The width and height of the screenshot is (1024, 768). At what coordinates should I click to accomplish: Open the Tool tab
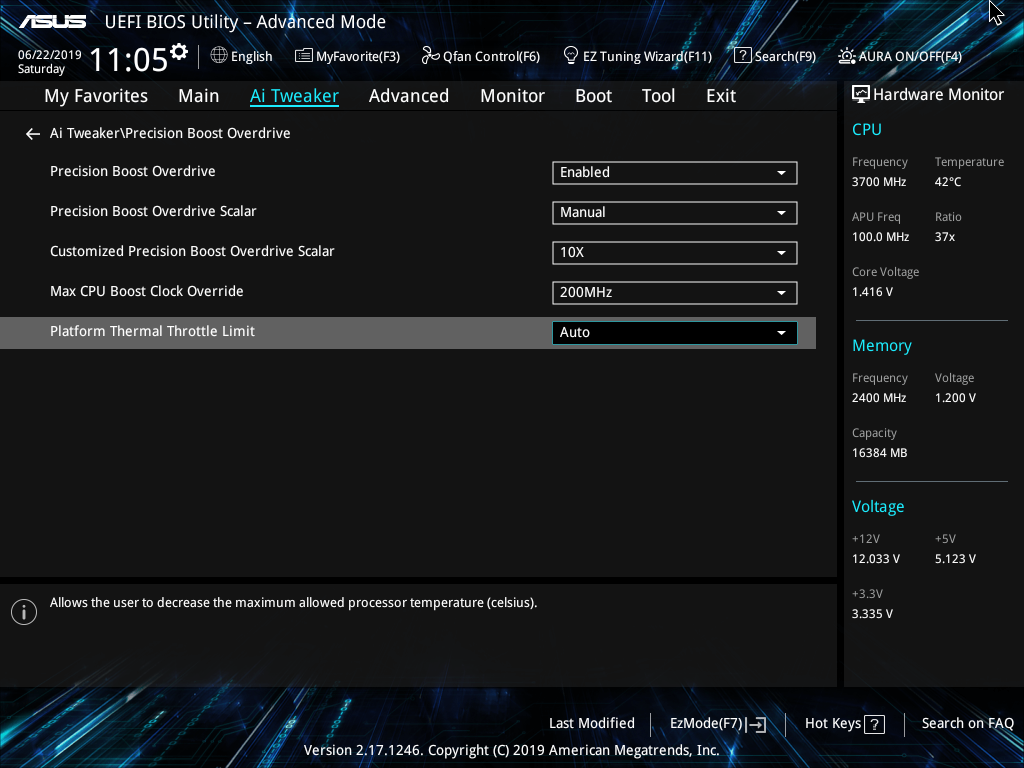(x=658, y=96)
